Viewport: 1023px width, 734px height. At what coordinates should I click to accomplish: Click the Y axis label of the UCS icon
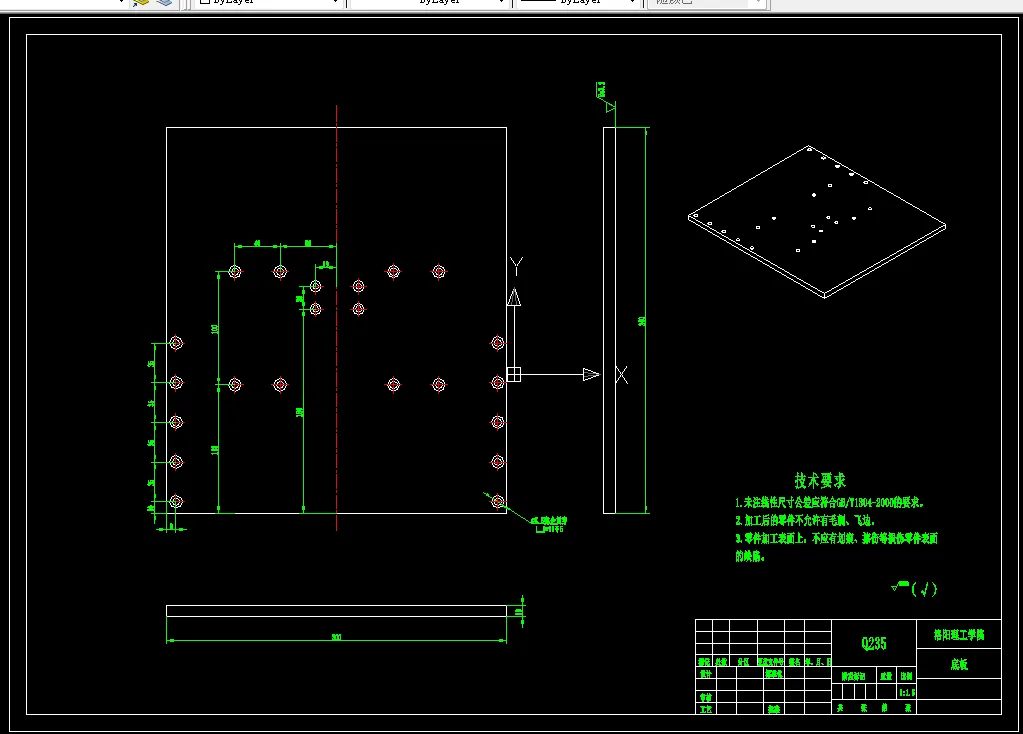point(517,266)
